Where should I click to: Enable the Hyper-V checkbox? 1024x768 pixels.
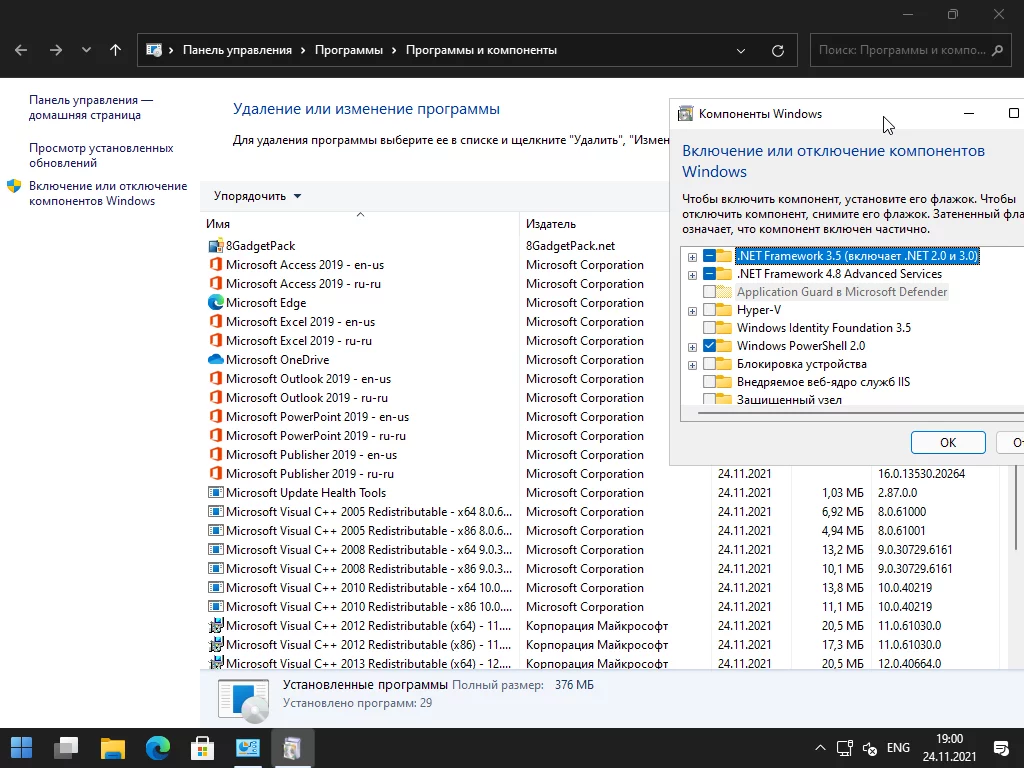(709, 310)
